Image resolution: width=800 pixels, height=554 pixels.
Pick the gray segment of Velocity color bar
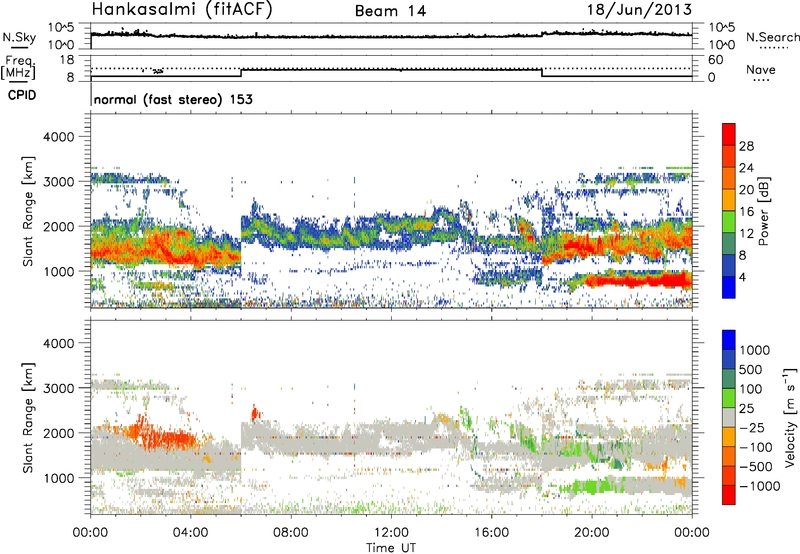(x=729, y=417)
